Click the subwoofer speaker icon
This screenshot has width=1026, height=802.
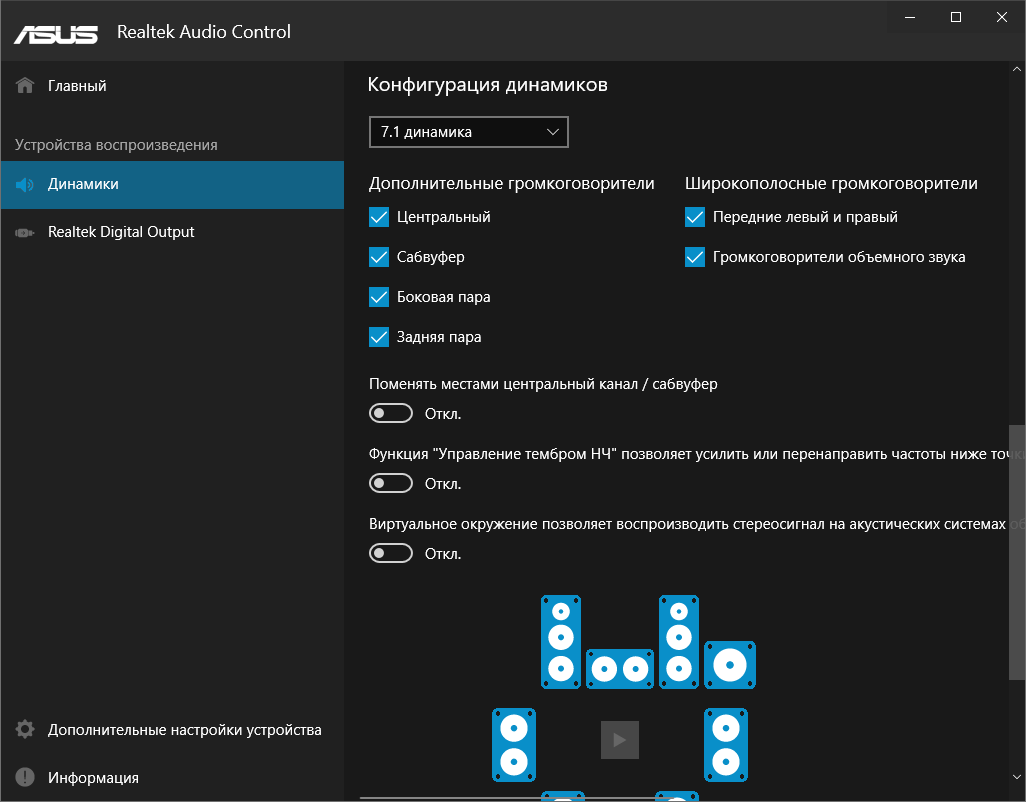pyautogui.click(x=730, y=665)
